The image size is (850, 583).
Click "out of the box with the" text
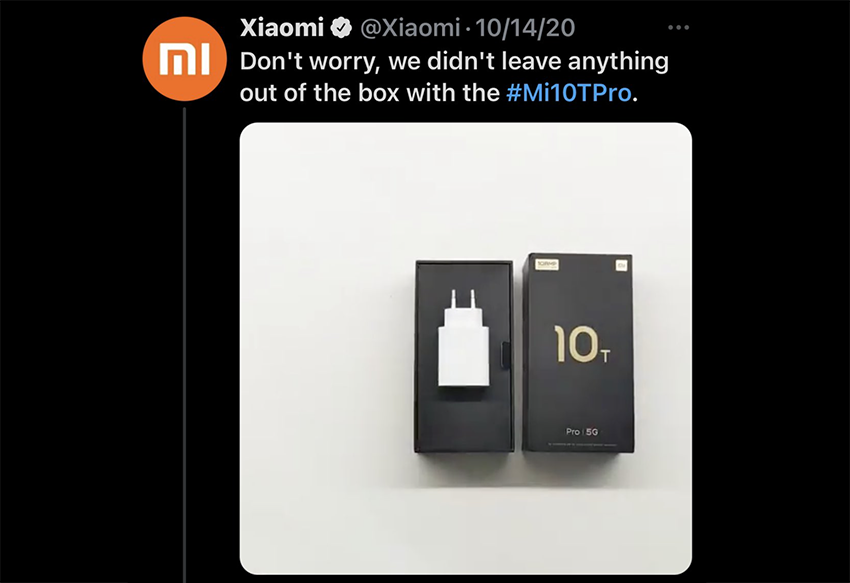coord(369,93)
